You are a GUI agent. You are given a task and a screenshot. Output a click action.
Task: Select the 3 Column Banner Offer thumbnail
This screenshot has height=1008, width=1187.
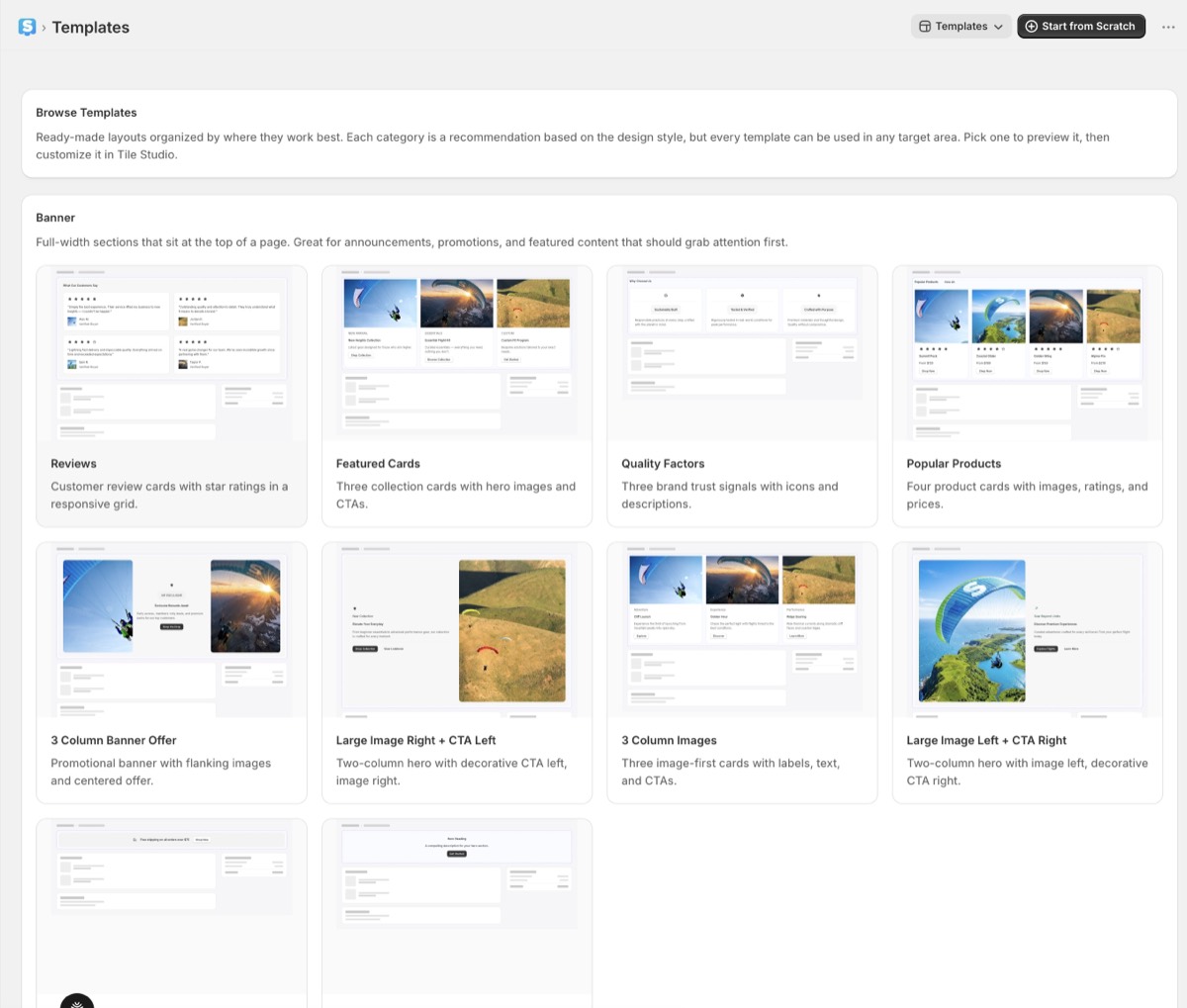click(x=172, y=630)
